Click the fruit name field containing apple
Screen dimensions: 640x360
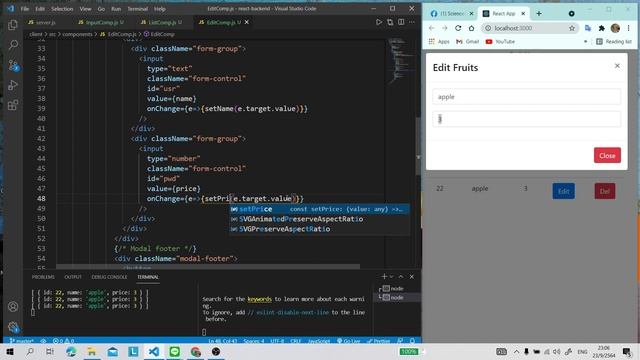[x=527, y=97]
